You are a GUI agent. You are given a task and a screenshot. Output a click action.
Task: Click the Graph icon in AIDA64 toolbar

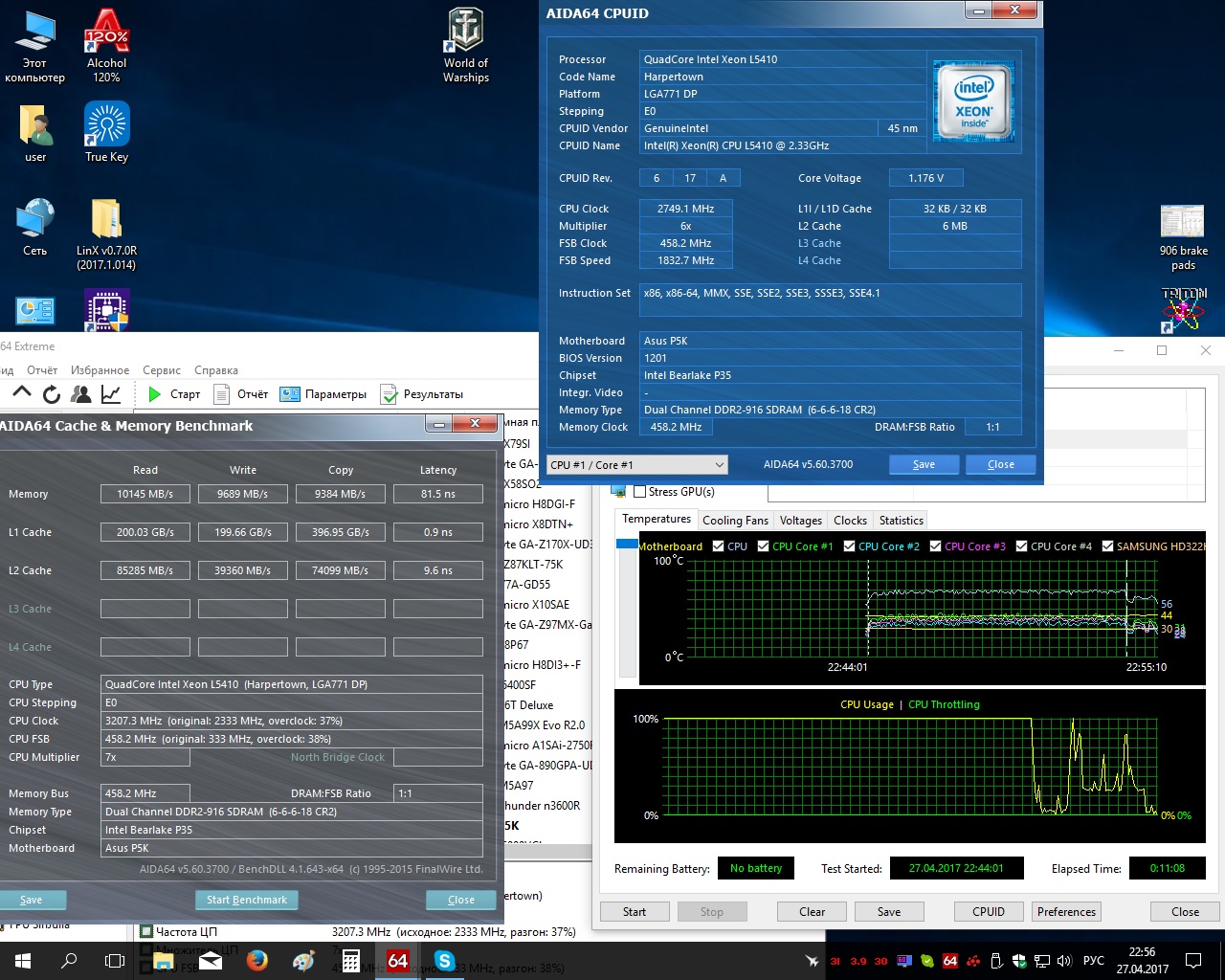111,393
